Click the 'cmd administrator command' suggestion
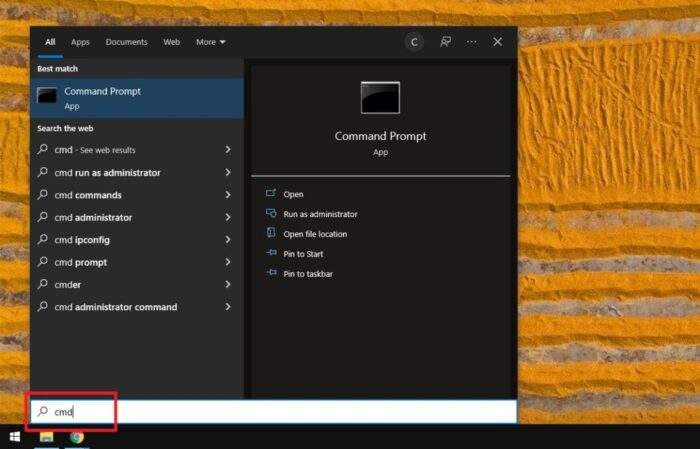Image resolution: width=700 pixels, height=449 pixels. (x=137, y=307)
